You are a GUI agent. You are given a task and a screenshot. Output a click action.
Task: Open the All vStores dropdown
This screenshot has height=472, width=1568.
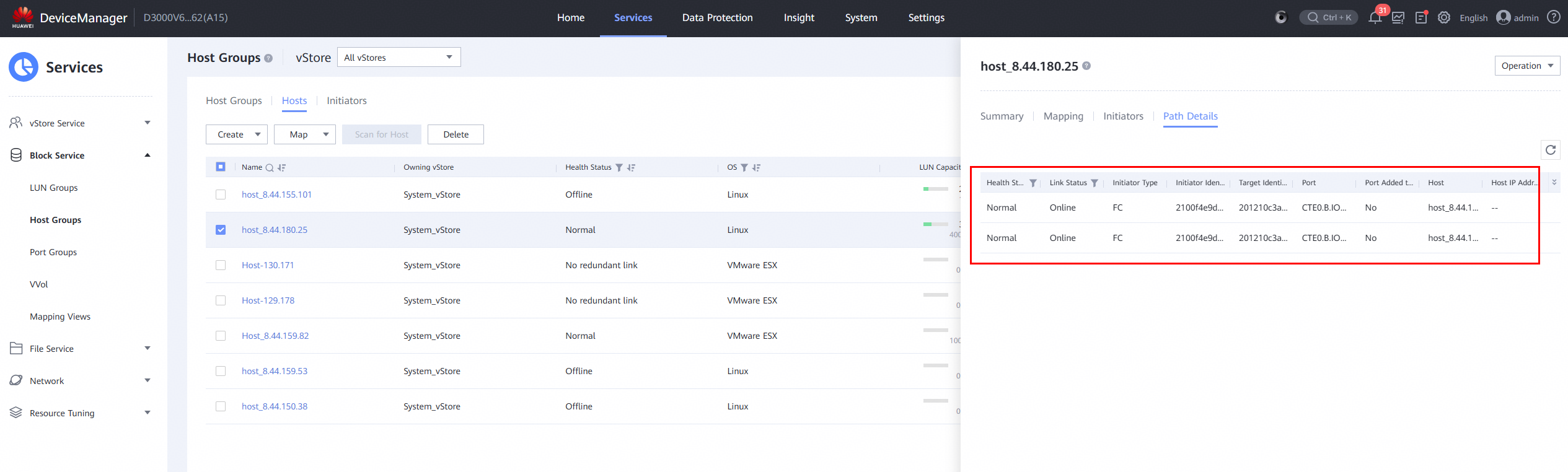(399, 57)
